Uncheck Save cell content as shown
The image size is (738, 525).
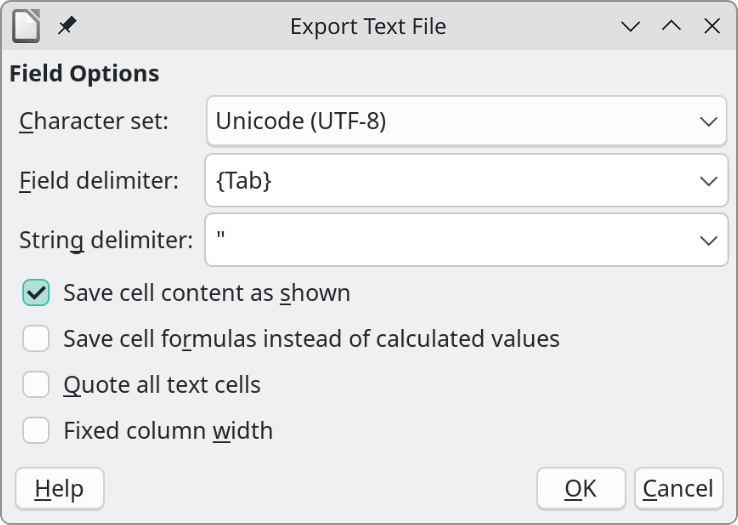tap(37, 293)
